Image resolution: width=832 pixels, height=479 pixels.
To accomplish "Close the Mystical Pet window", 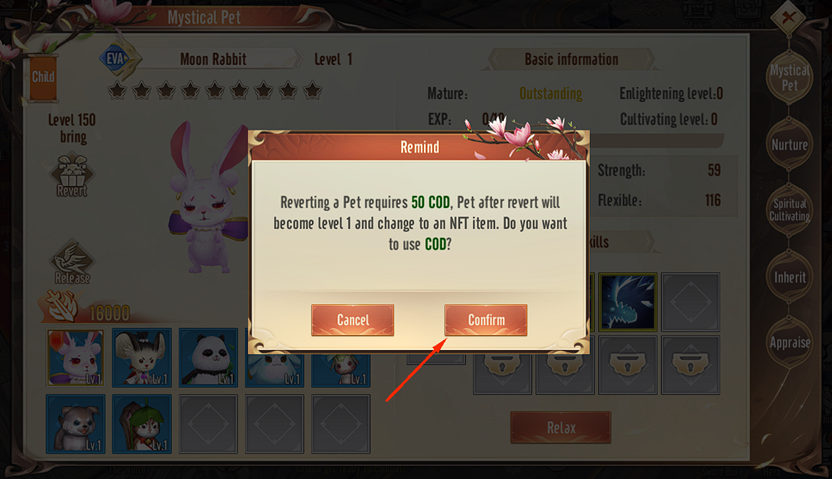I will (788, 18).
